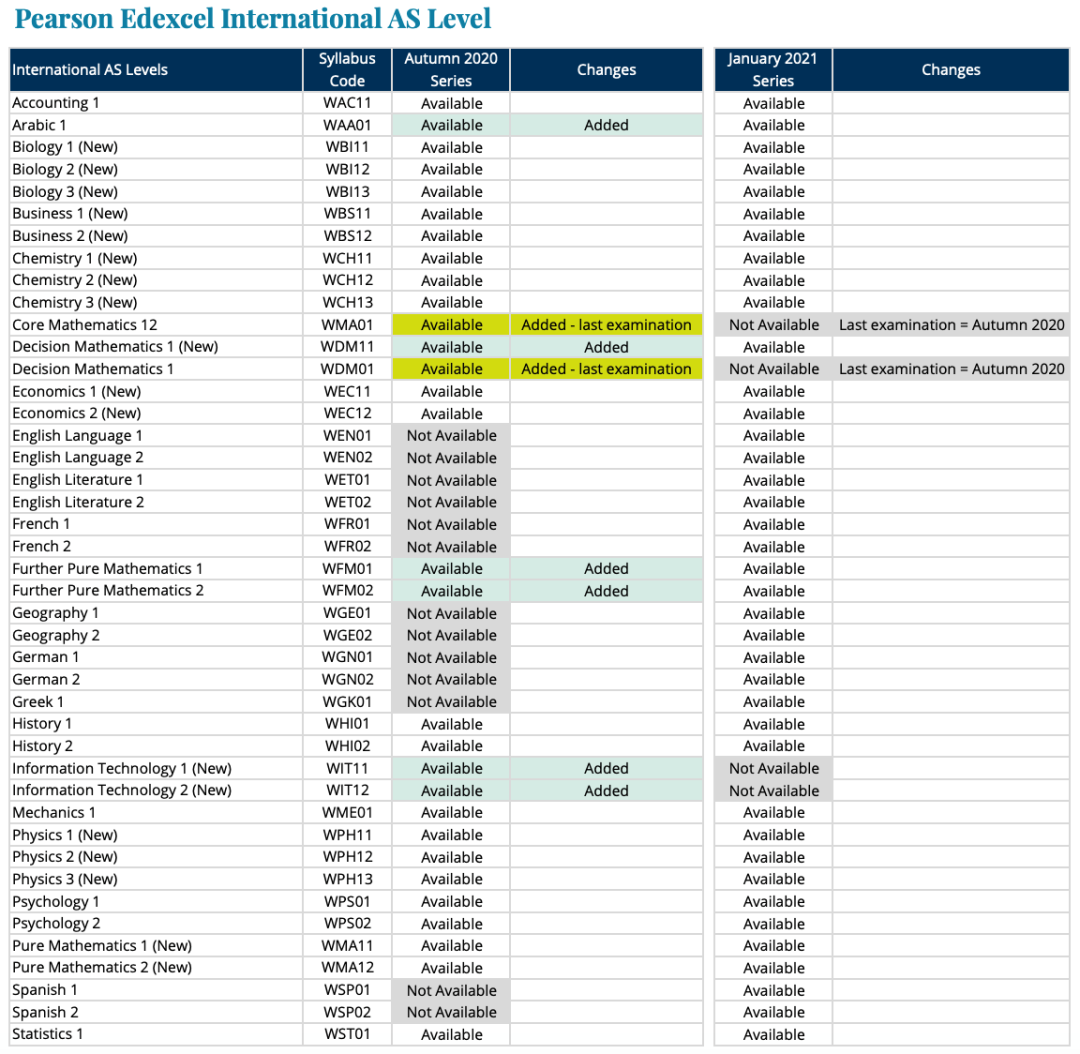The width and height of the screenshot is (1080, 1054).
Task: Click syllabus code WAA01
Action: coord(347,125)
